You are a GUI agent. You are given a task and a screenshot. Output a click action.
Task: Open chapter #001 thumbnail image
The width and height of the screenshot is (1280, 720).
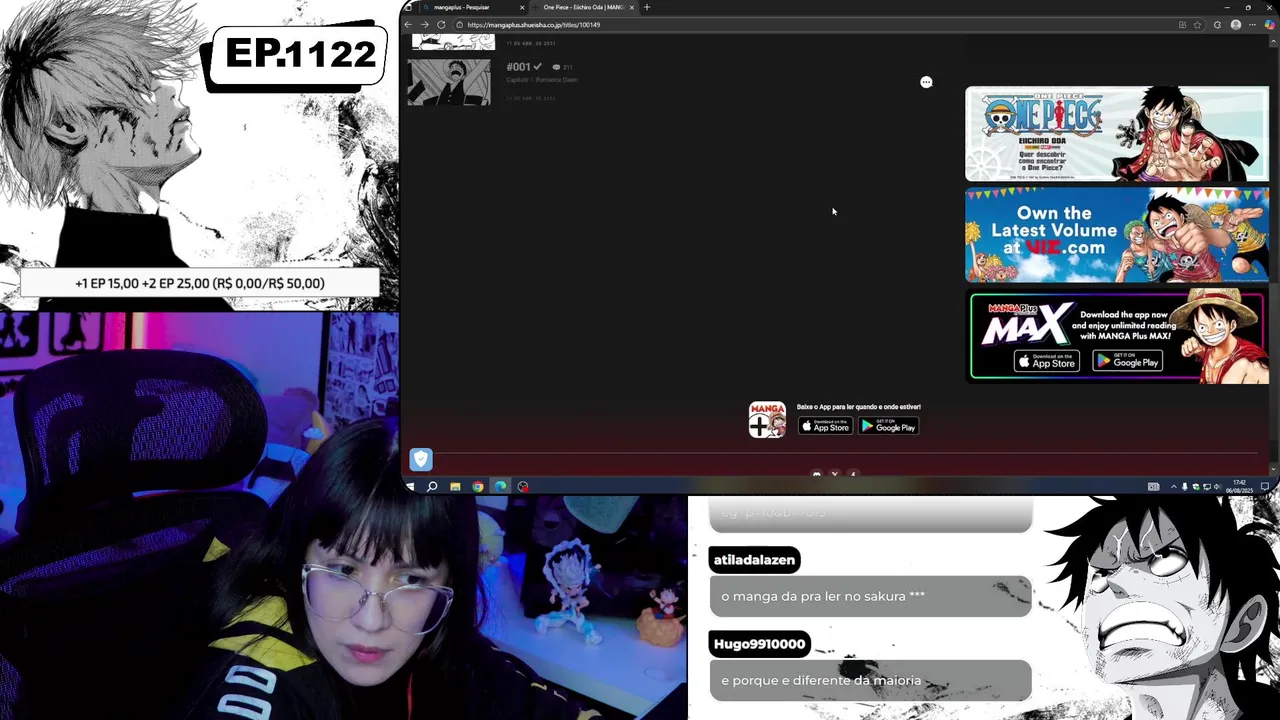pos(449,82)
